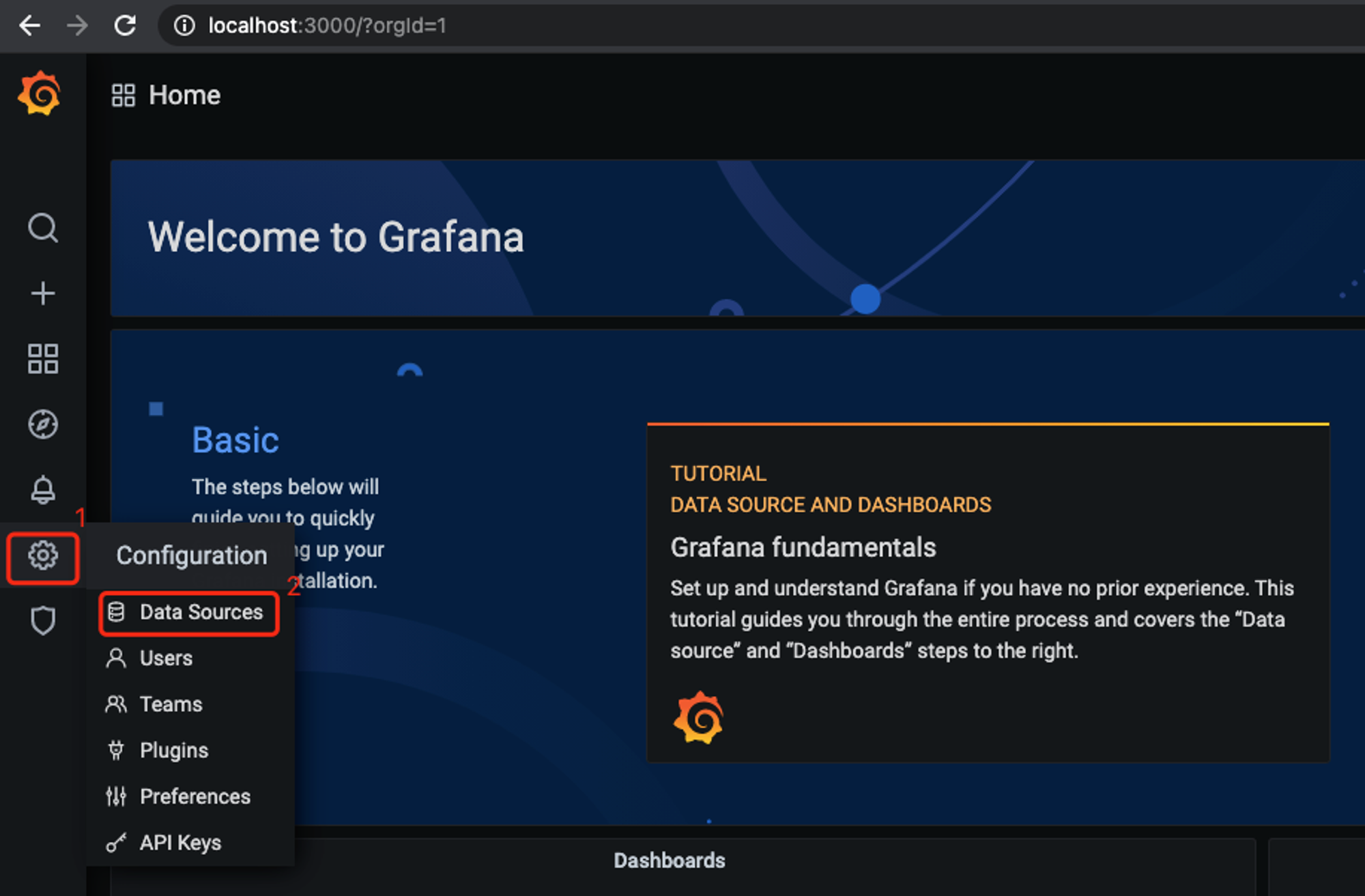Open the Dashboards grid icon in sidebar
Screen dimensions: 1365x896
point(42,359)
